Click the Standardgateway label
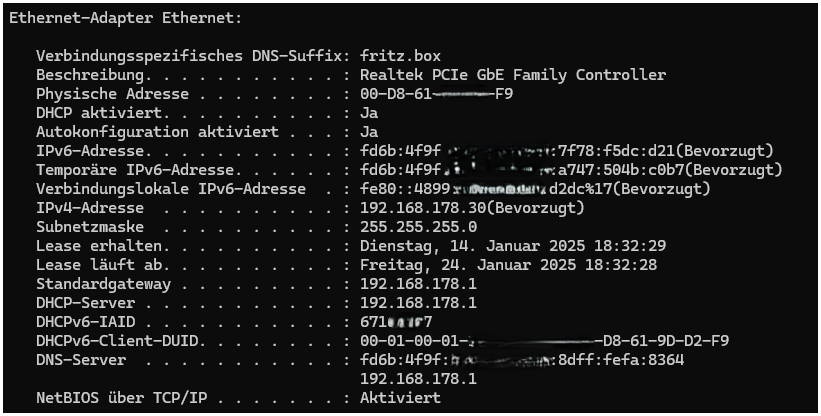Image resolution: width=821 pixels, height=416 pixels. coord(104,284)
